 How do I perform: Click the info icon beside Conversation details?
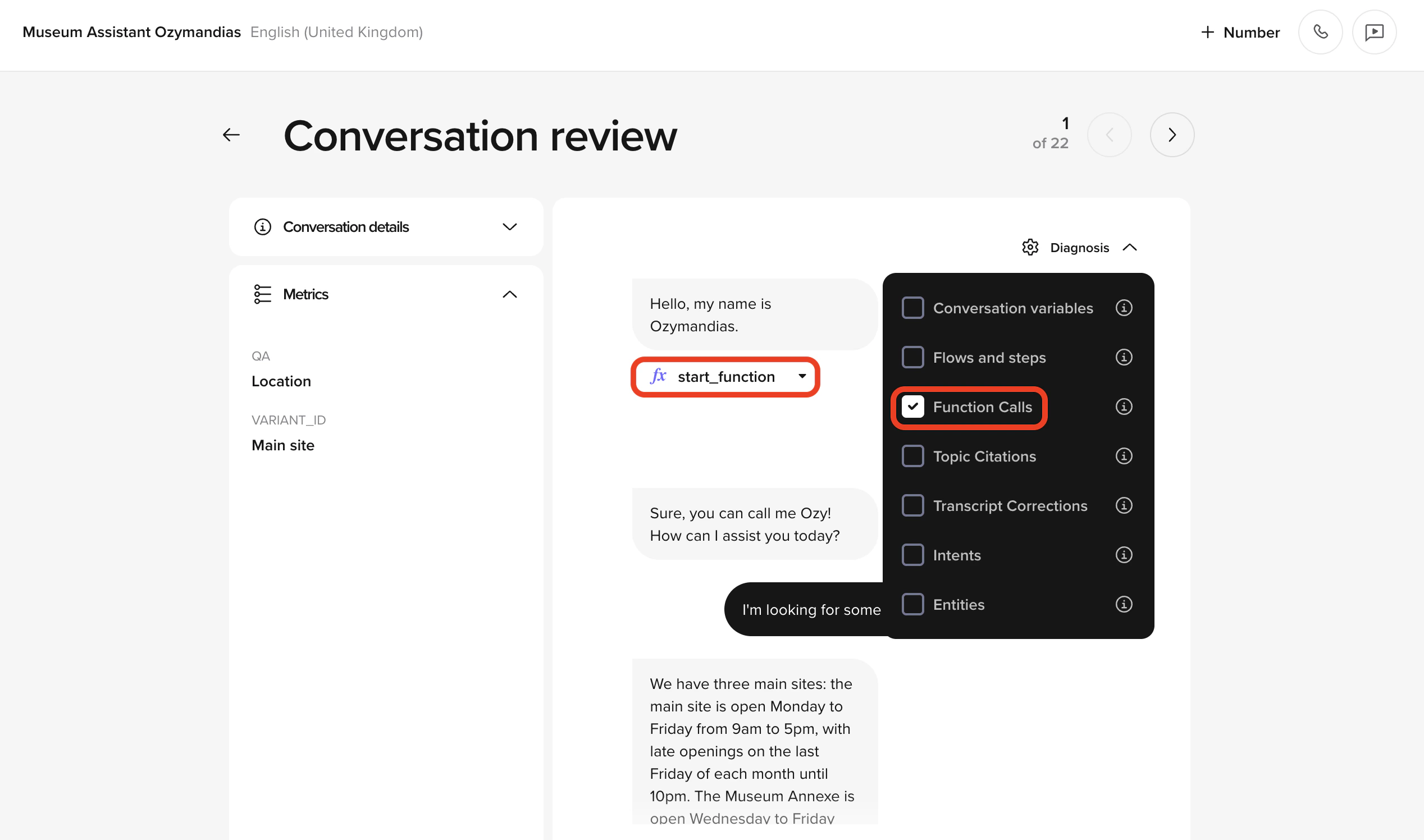point(263,226)
